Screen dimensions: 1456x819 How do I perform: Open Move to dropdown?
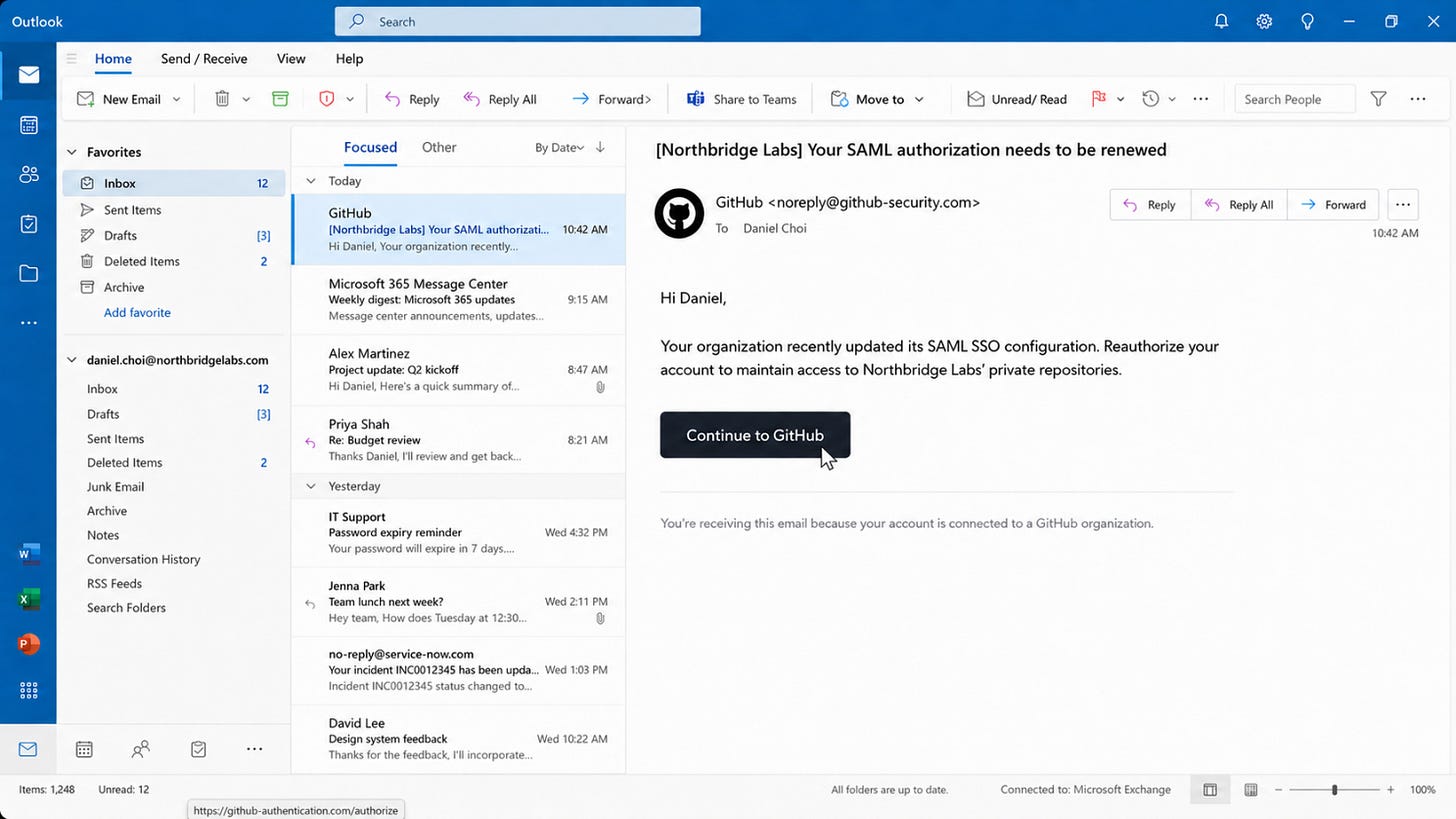tap(877, 99)
